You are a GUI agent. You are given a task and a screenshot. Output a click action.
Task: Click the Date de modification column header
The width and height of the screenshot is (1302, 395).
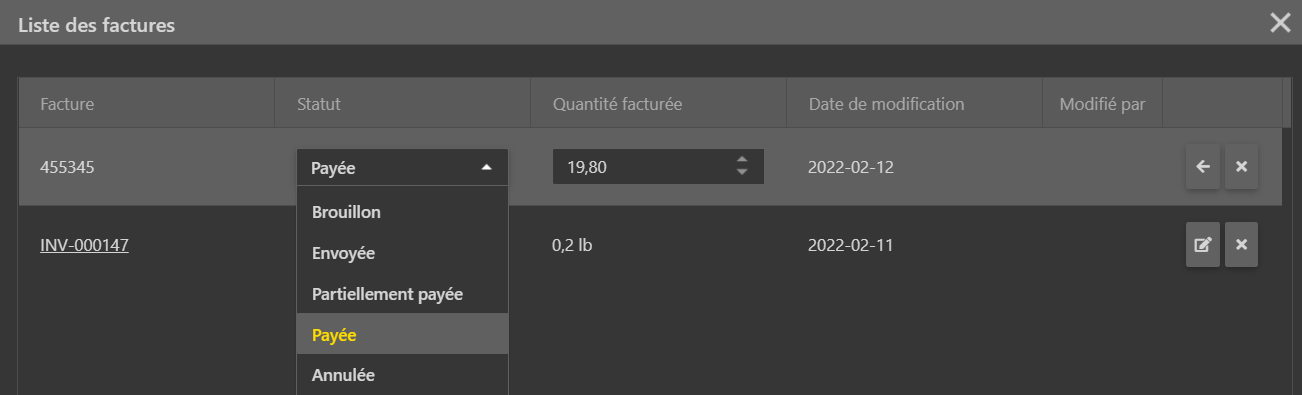pyautogui.click(x=915, y=103)
